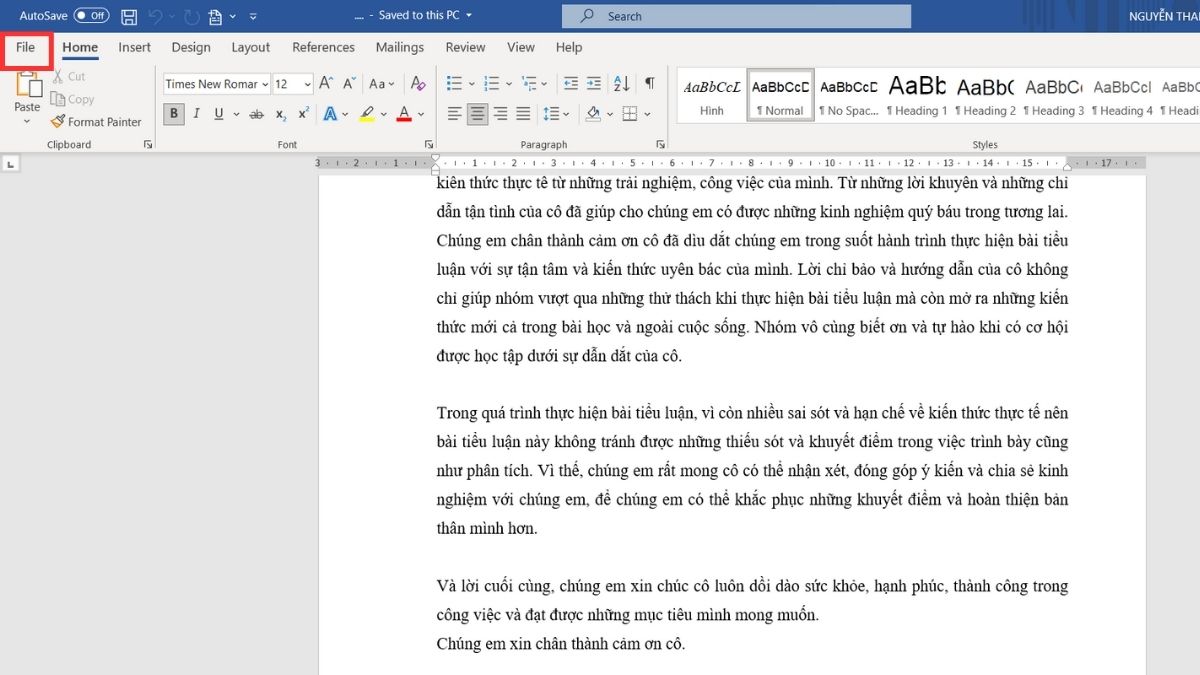Click Align Left icon
Viewport: 1200px width, 675px height.
click(455, 114)
